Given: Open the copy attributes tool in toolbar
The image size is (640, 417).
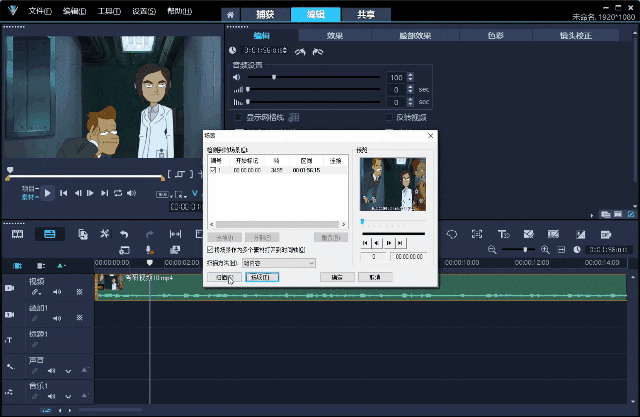Looking at the screenshot, I should [x=83, y=234].
